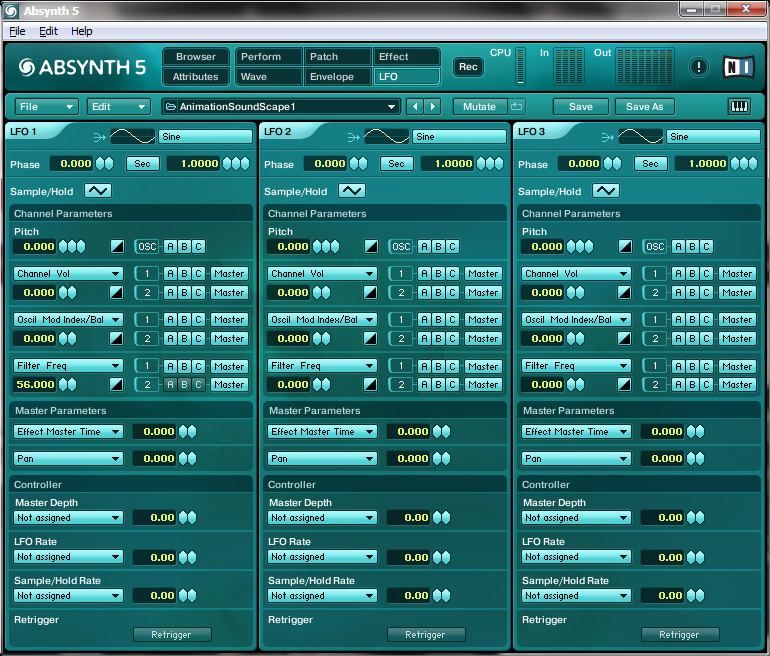Click LFO 3 sine waveform display
This screenshot has width=770, height=656.
point(641,137)
